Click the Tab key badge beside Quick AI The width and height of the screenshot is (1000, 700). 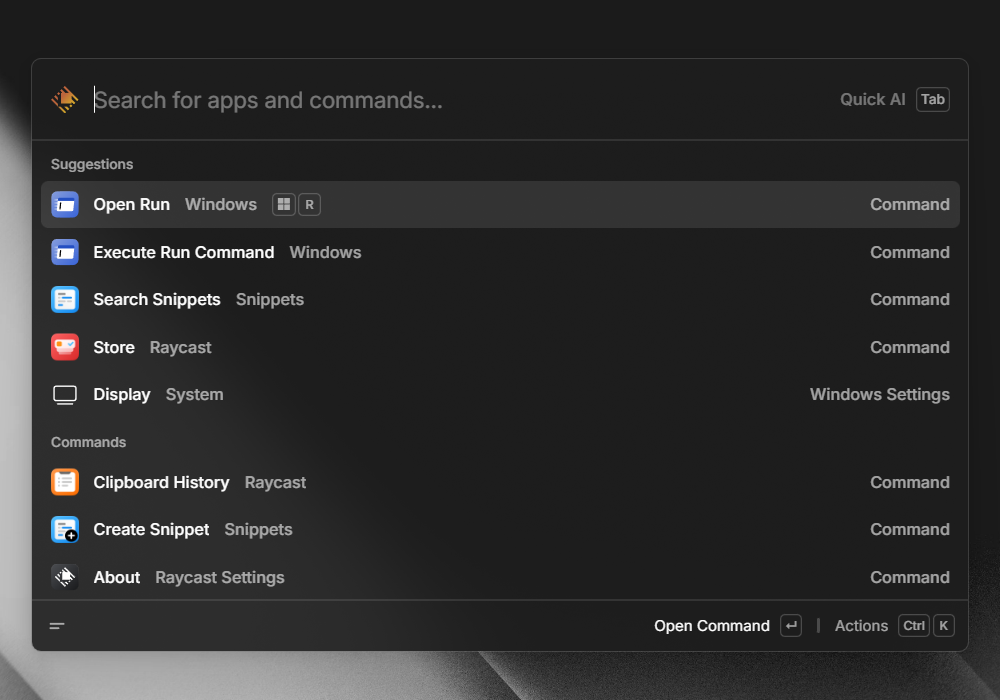pyautogui.click(x=932, y=100)
